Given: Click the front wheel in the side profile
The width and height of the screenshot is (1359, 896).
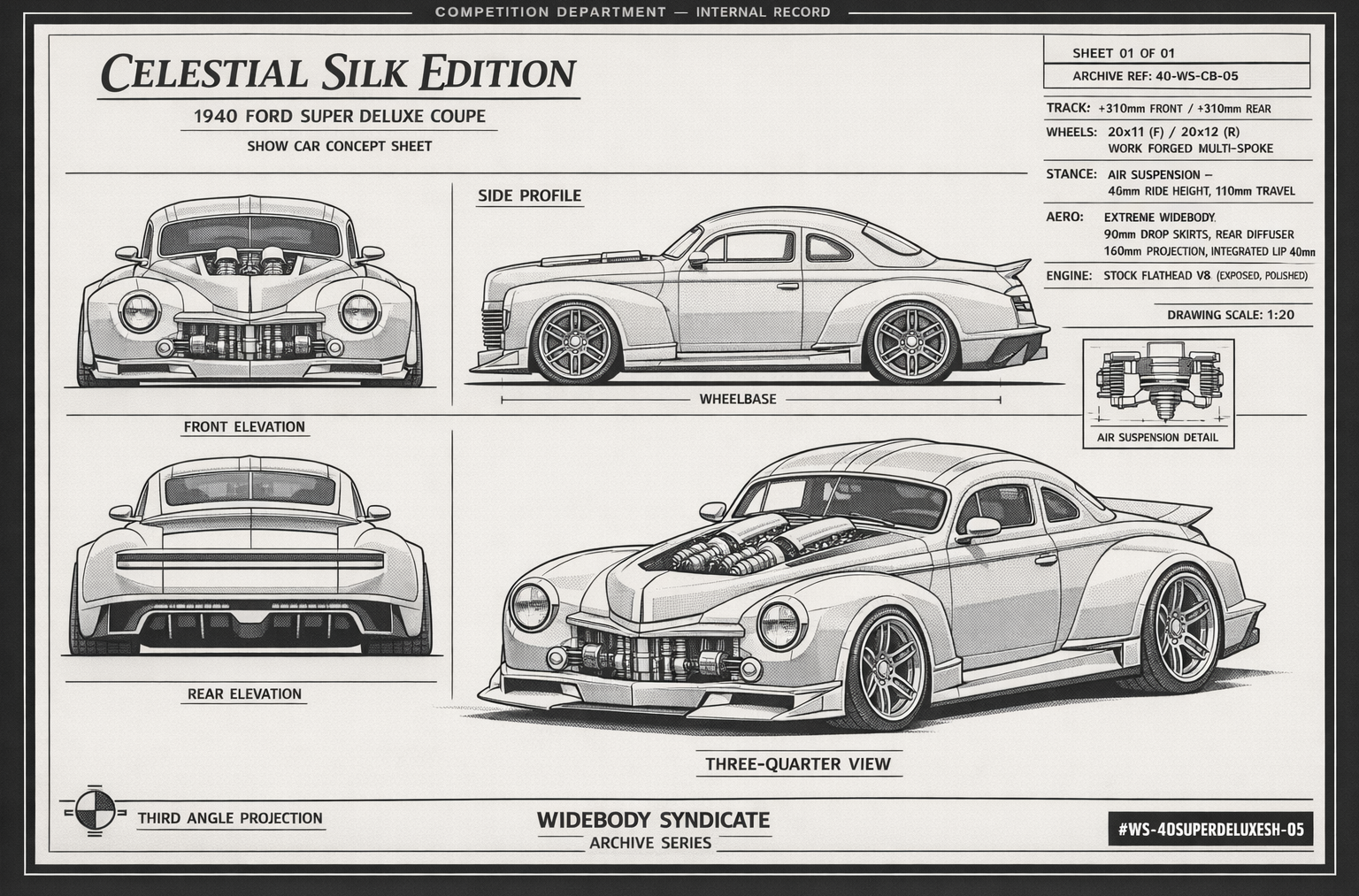Looking at the screenshot, I should 577,341.
